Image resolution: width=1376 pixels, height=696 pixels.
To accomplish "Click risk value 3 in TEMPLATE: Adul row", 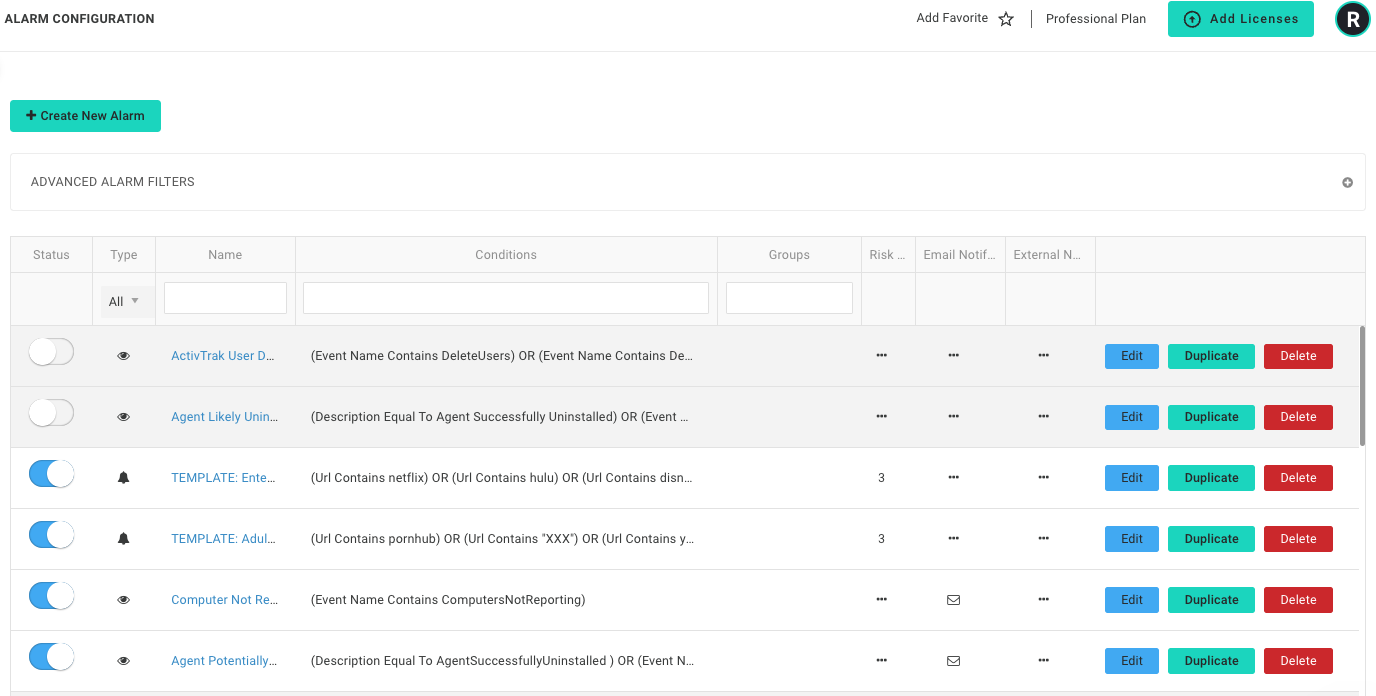I will click(x=881, y=539).
